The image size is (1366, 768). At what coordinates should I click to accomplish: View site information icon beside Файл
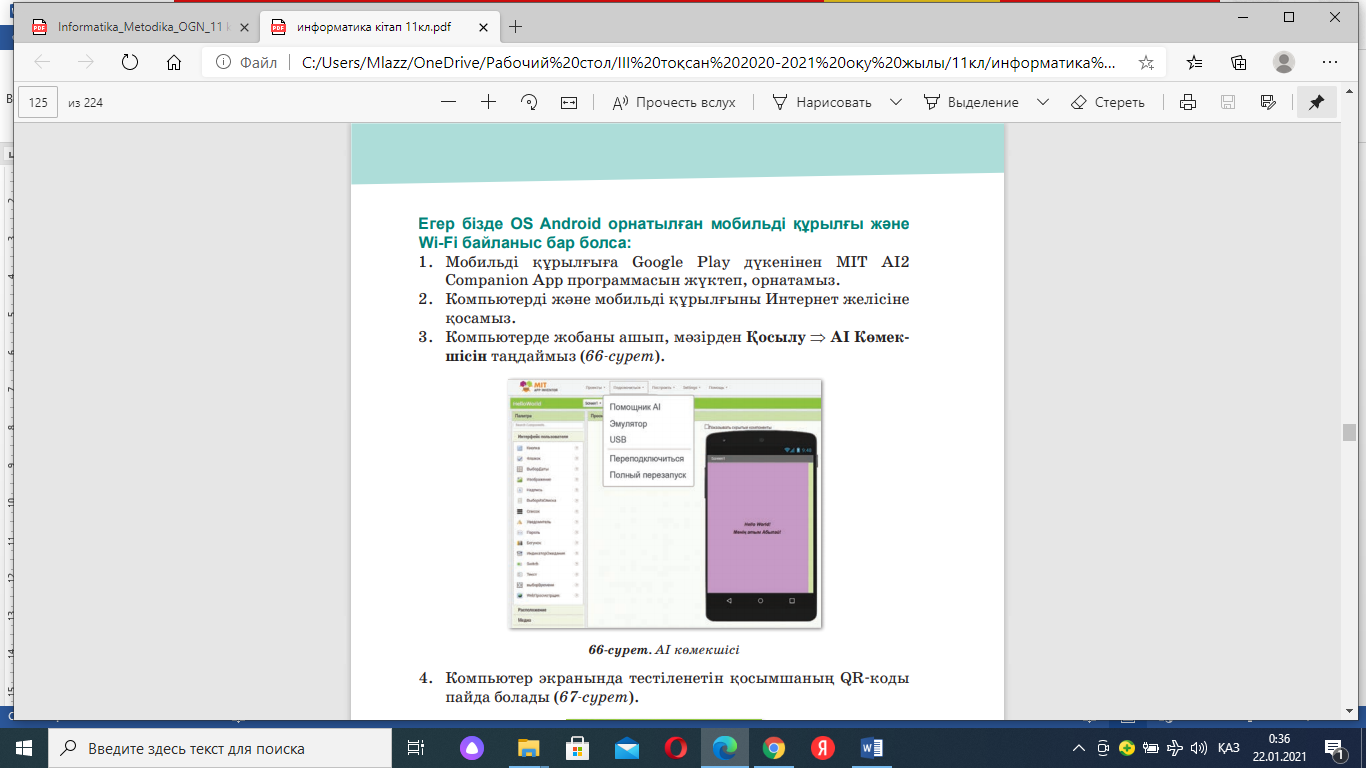click(222, 62)
